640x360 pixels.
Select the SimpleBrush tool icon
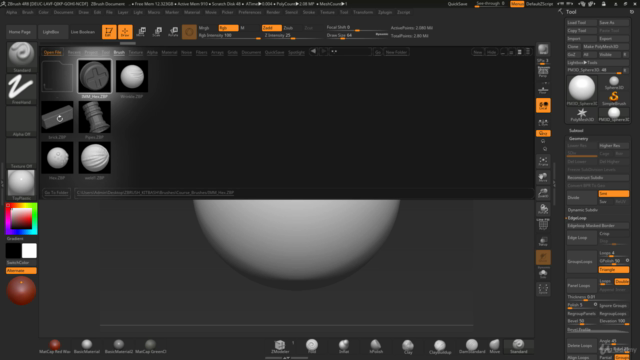[614, 98]
